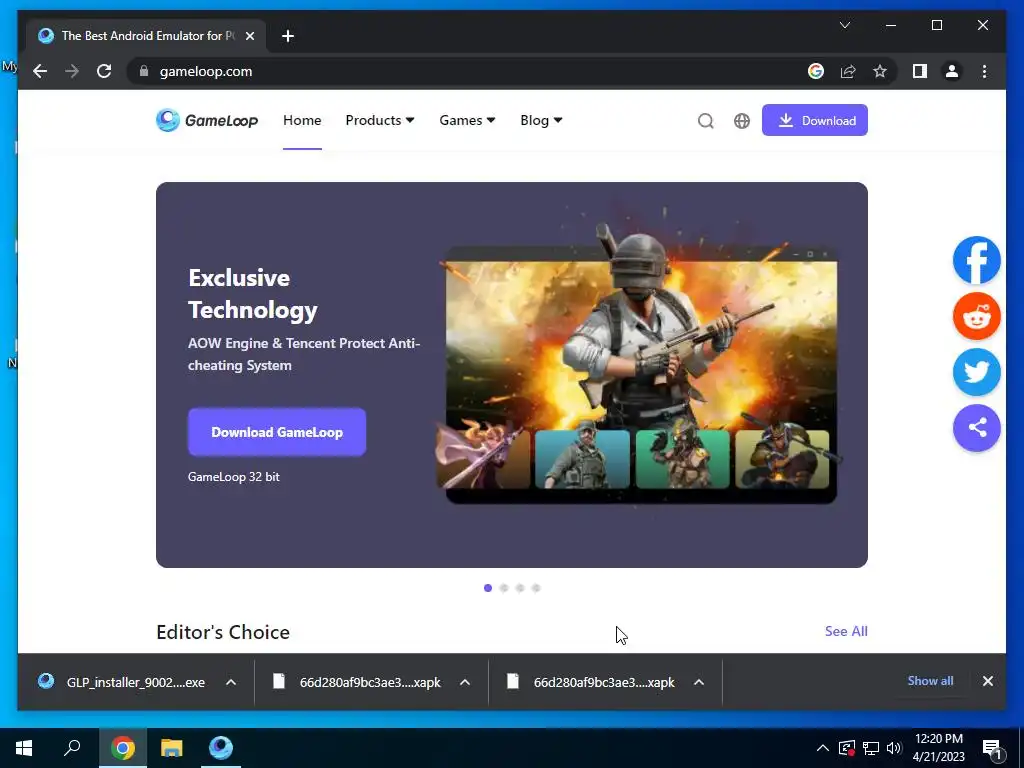Open the Chrome profile icon
Screen dimensions: 1024x768
click(x=952, y=71)
